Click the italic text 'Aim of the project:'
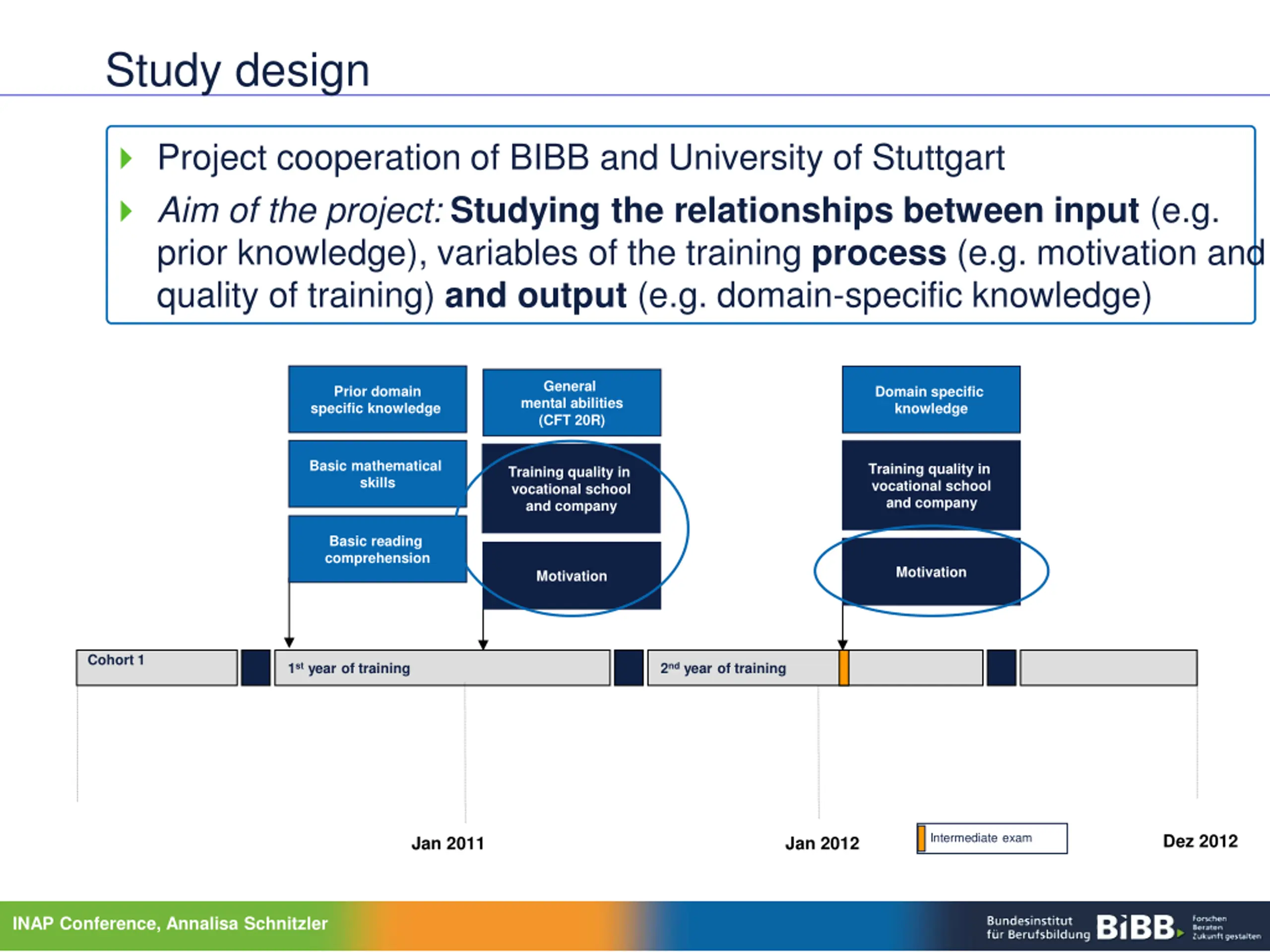Image resolution: width=1270 pixels, height=952 pixels. pyautogui.click(x=301, y=211)
